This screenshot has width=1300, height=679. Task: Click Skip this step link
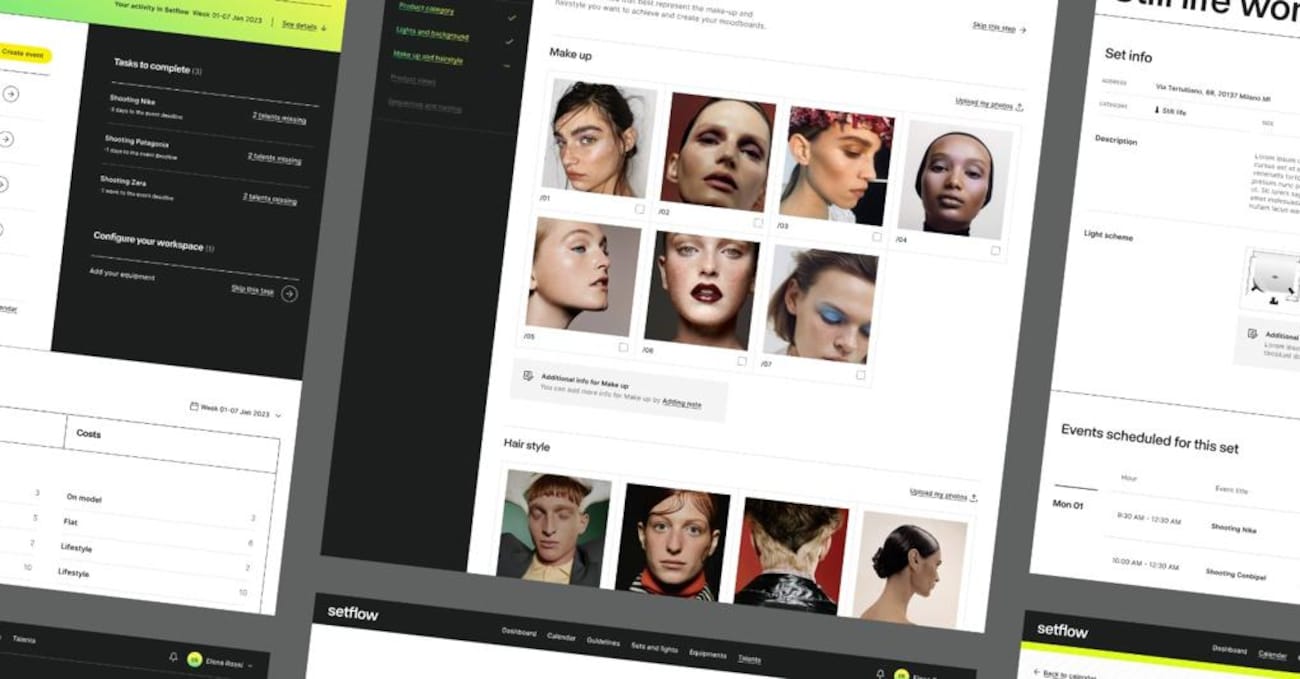point(994,27)
